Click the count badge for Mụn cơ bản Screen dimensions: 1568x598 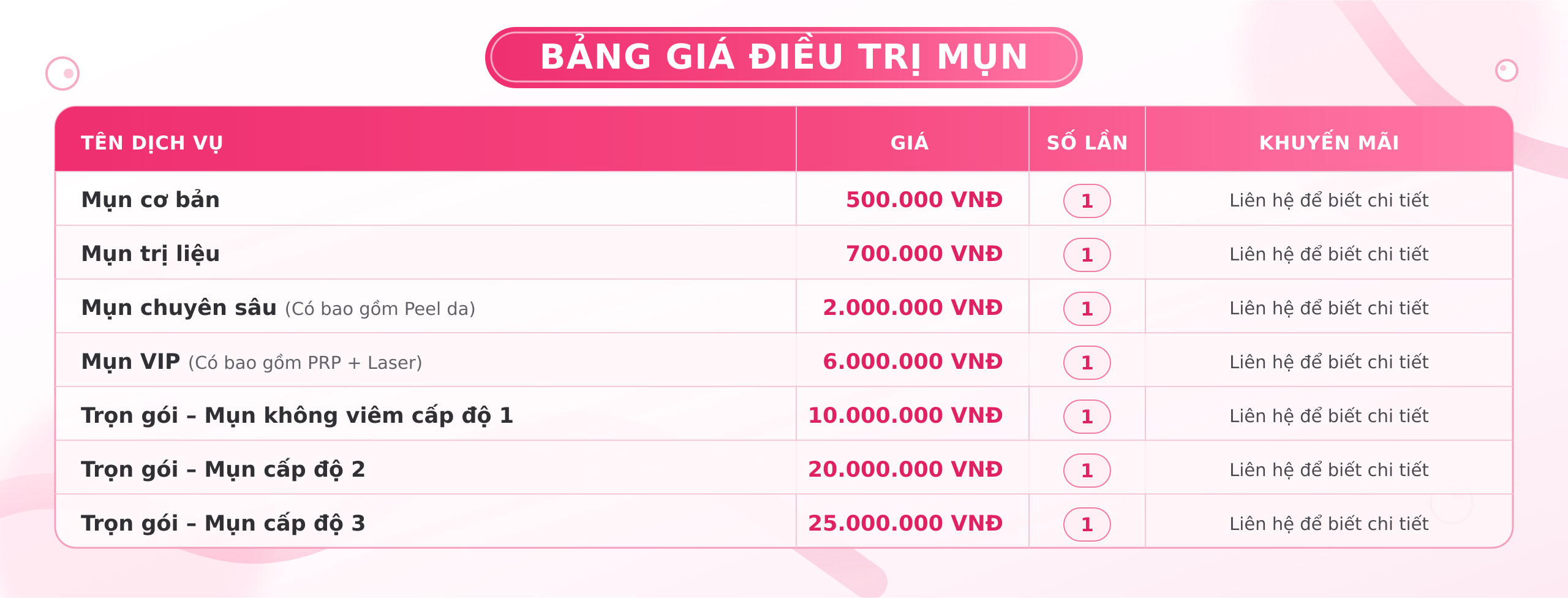click(1087, 201)
